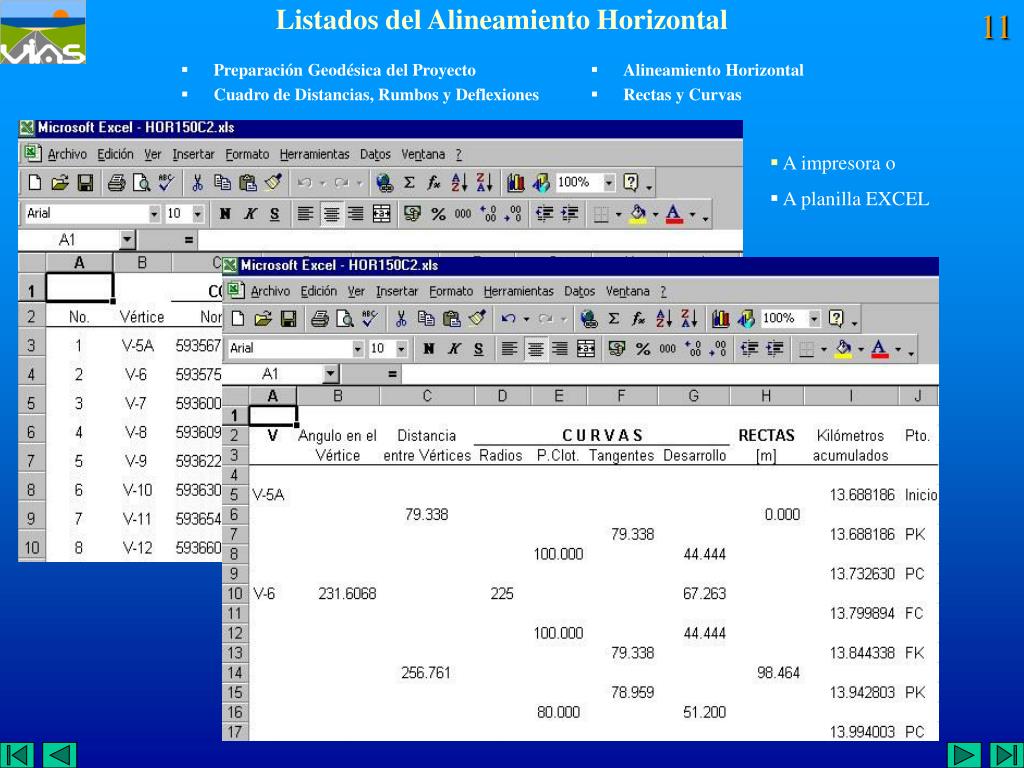Toggle Bold (N) in back Excel window
Viewport: 1024px width, 768px height.
pos(225,214)
